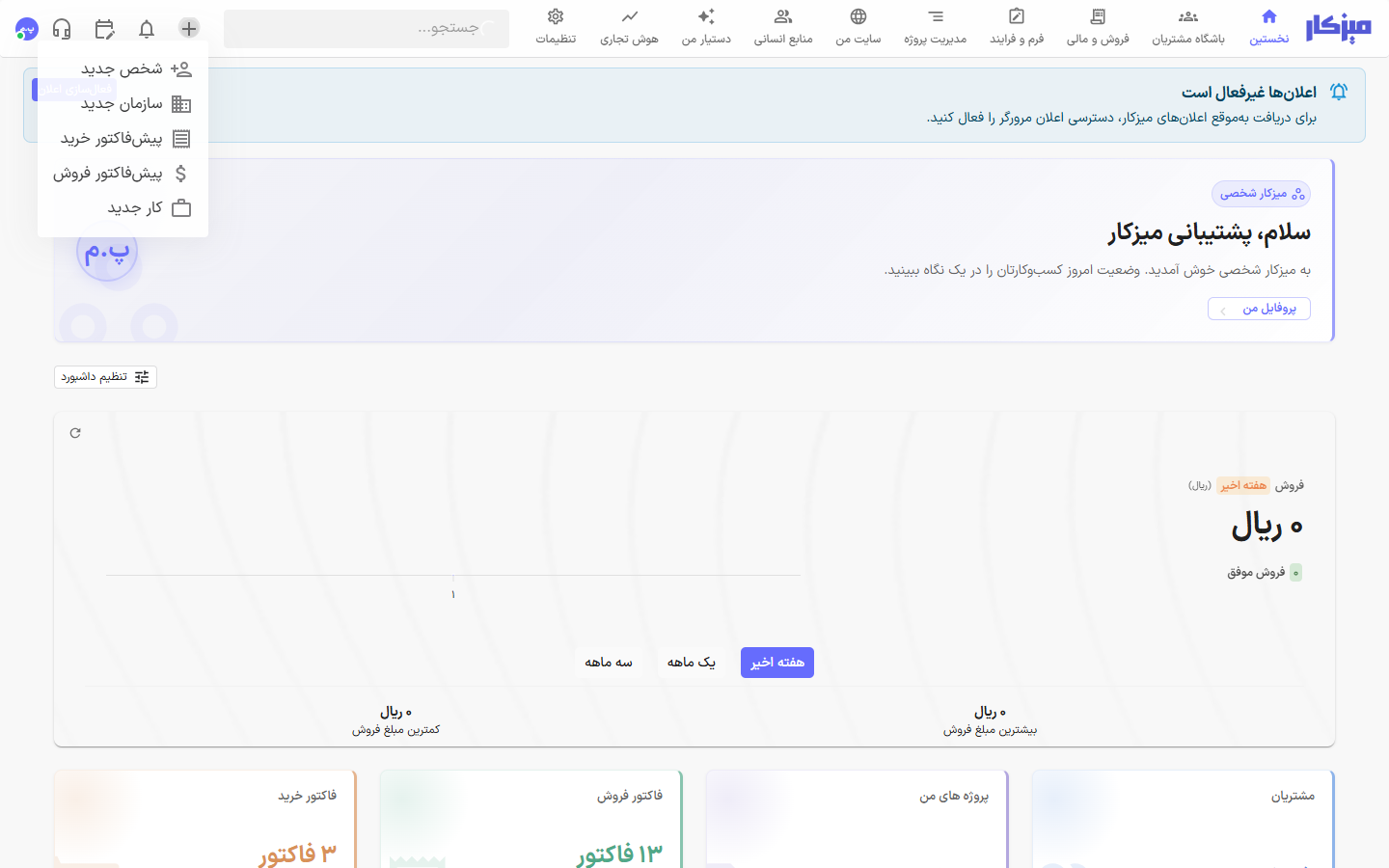Click کمترین مبلغ فروش label
This screenshot has width=1389, height=868.
395,730
